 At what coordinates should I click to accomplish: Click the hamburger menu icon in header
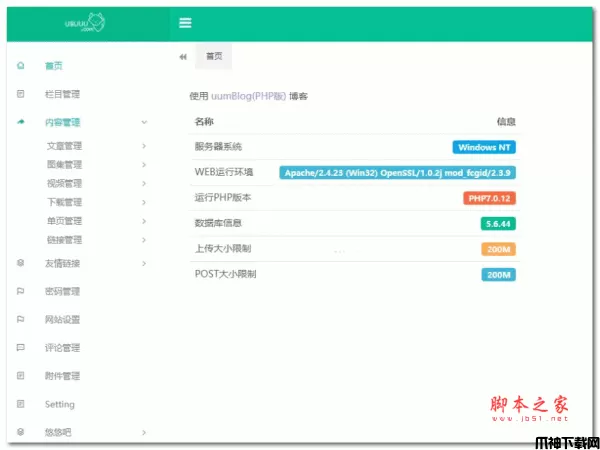pos(185,22)
